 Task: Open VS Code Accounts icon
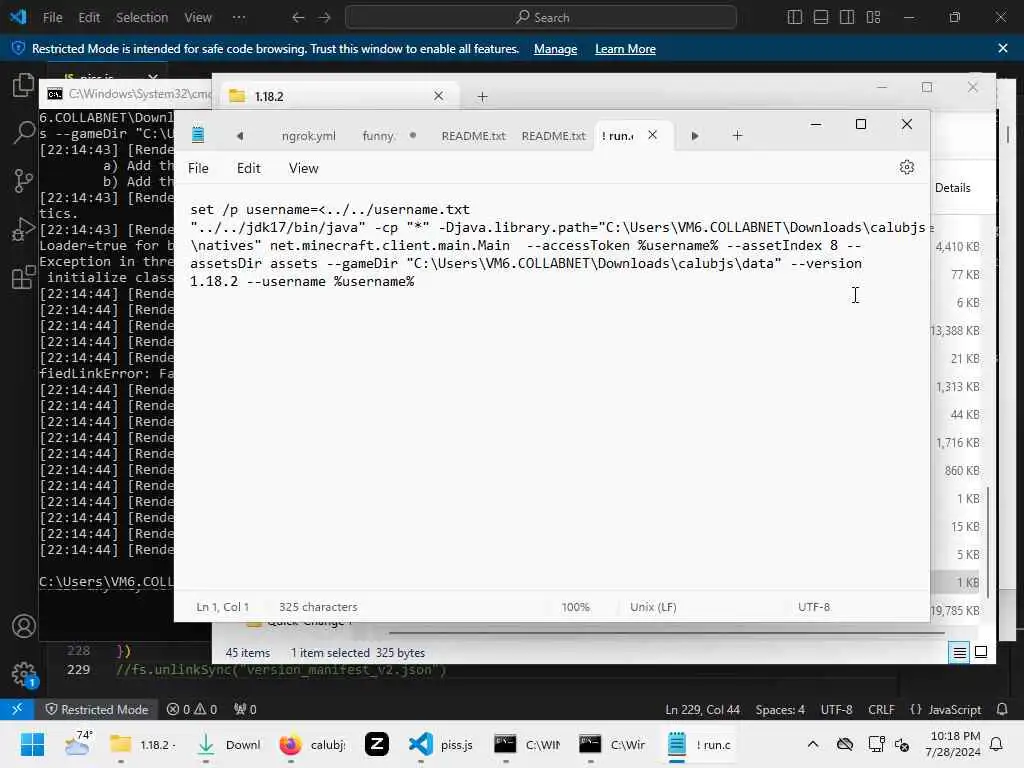click(x=24, y=626)
